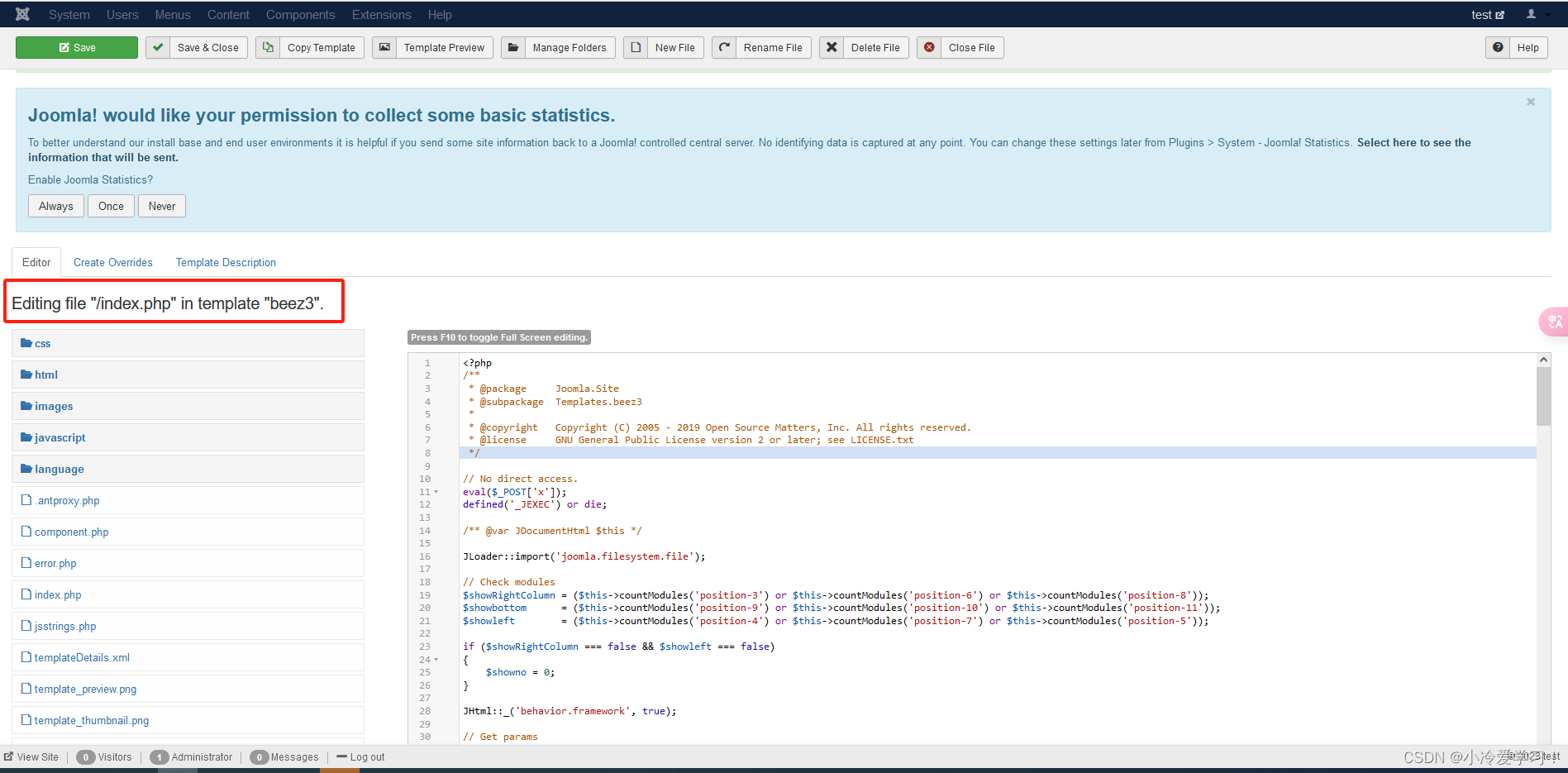Open the template_thumbnail.png file
This screenshot has width=1568, height=773.
click(x=188, y=720)
